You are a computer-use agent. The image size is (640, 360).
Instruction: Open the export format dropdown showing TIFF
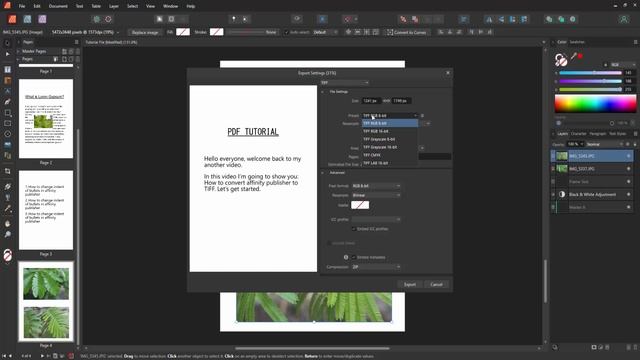coord(344,83)
